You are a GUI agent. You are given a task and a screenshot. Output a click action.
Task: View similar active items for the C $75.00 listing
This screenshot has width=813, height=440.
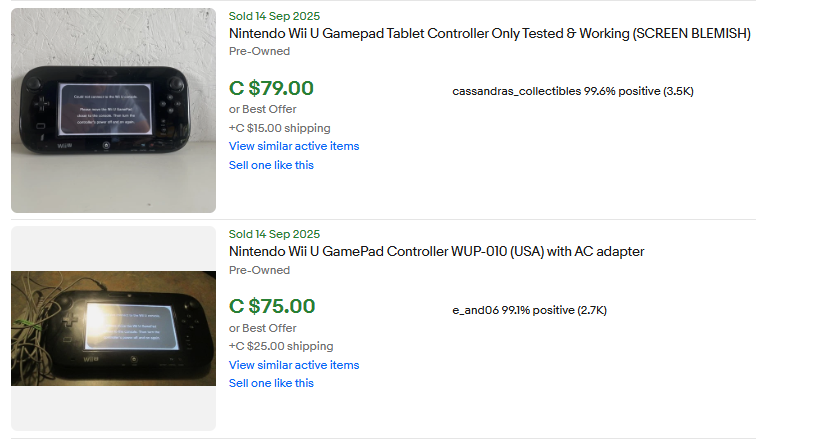click(x=294, y=365)
